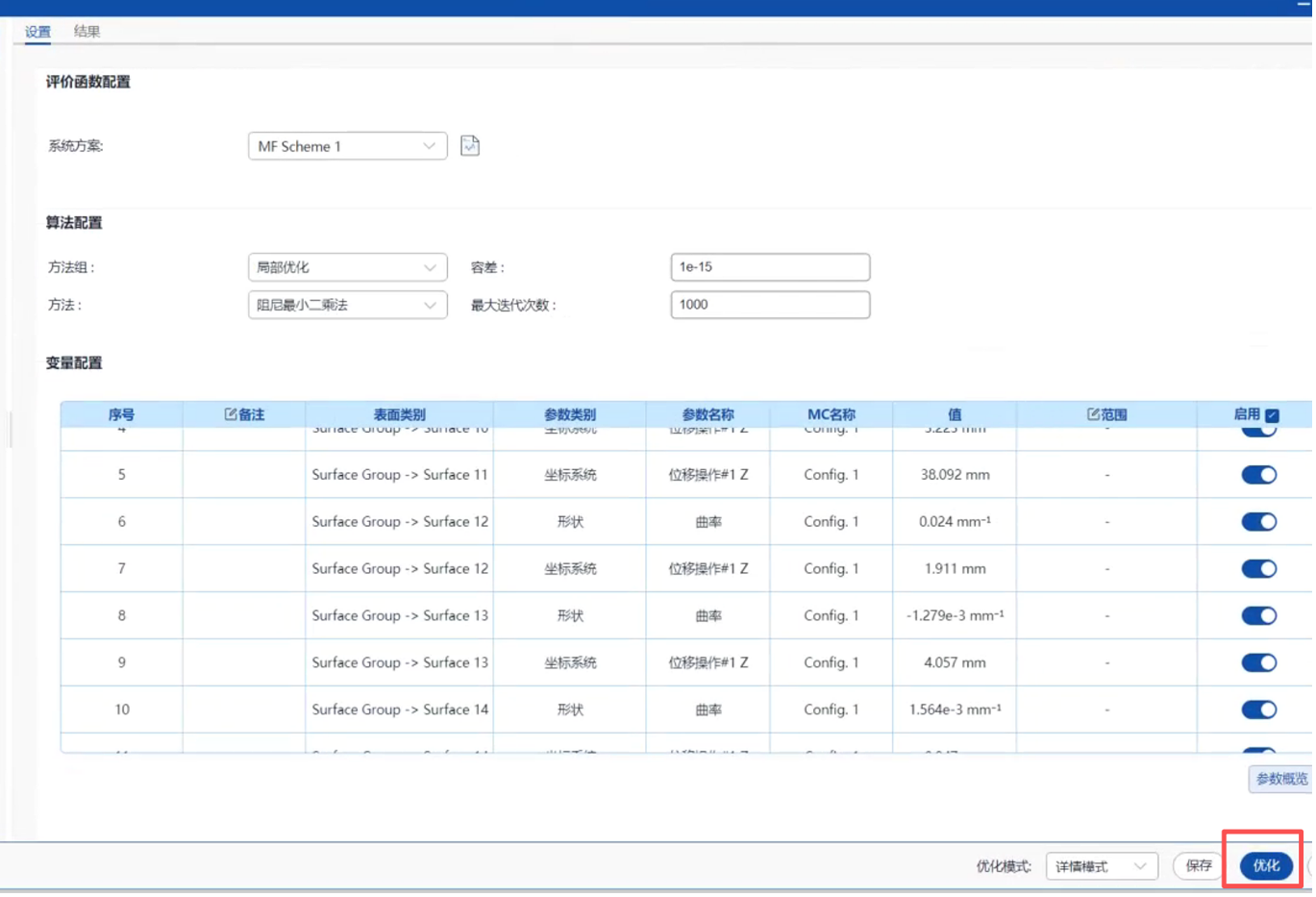Focus the 最大迭代次数 input box
1316x897 pixels.
click(770, 305)
